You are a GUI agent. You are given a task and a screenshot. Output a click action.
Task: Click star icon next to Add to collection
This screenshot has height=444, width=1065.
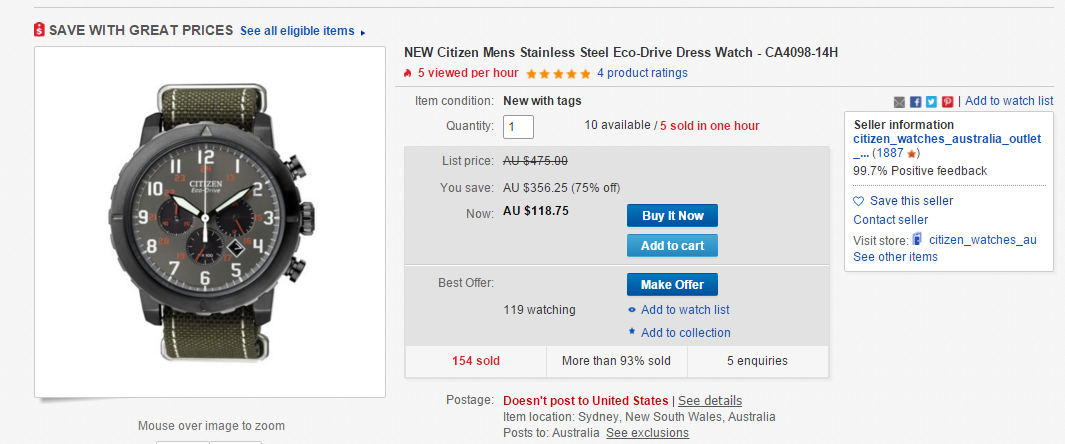click(632, 332)
